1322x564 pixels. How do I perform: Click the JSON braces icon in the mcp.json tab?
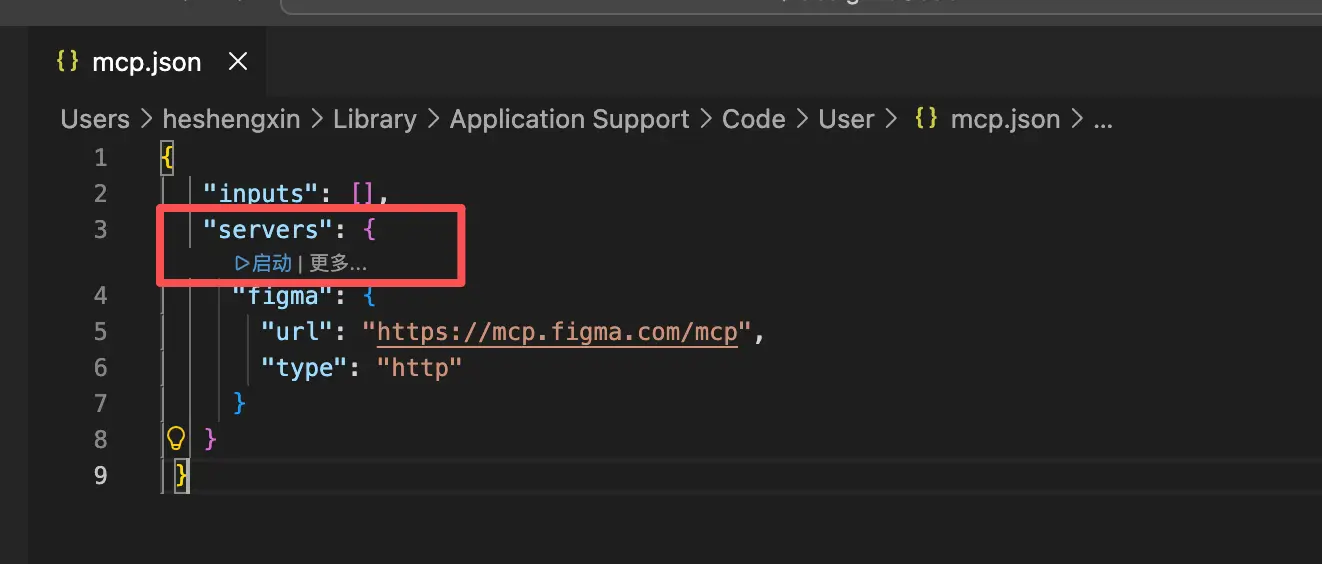coord(67,62)
